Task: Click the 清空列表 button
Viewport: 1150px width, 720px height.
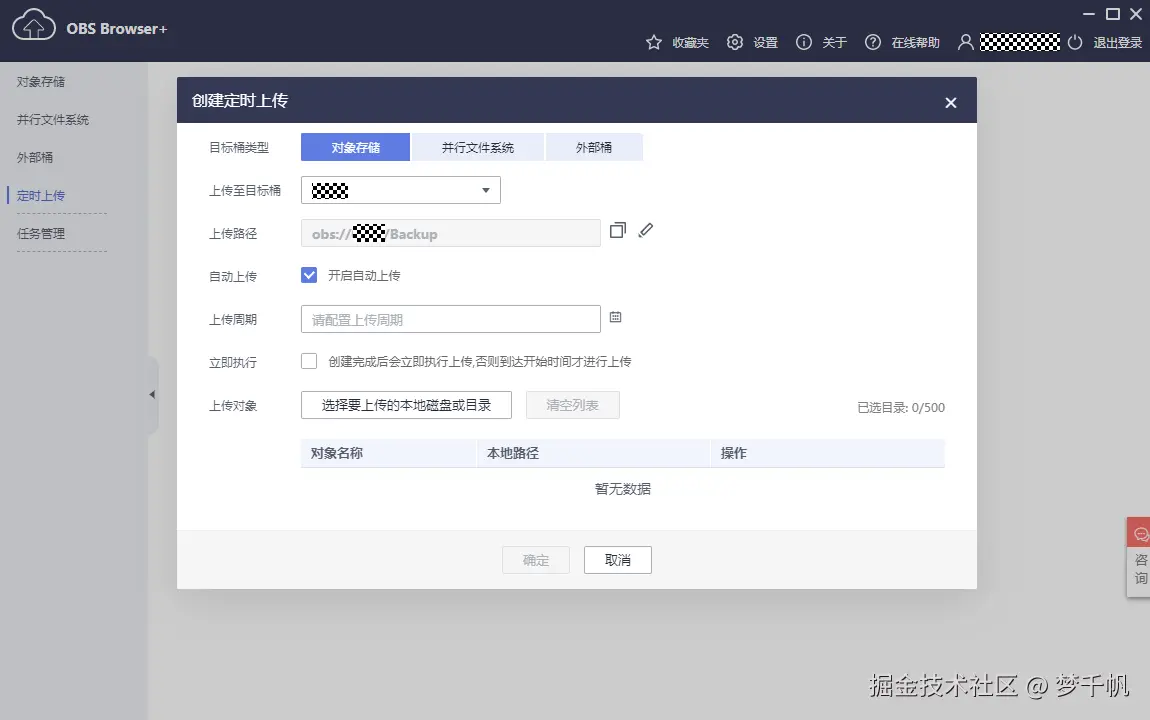Action: [573, 405]
